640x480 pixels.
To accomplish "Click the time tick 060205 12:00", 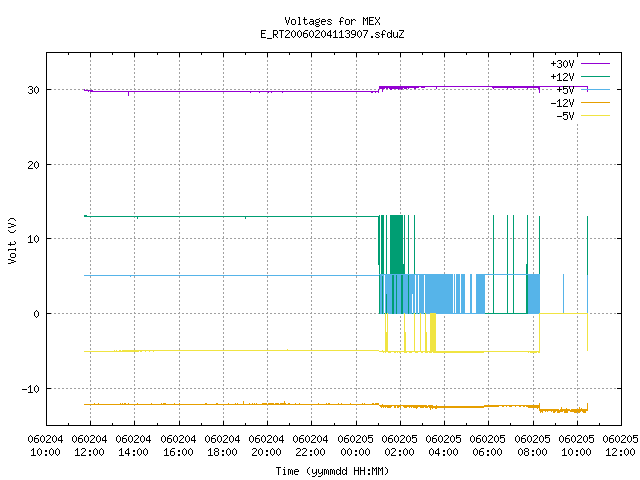I will click(620, 446).
